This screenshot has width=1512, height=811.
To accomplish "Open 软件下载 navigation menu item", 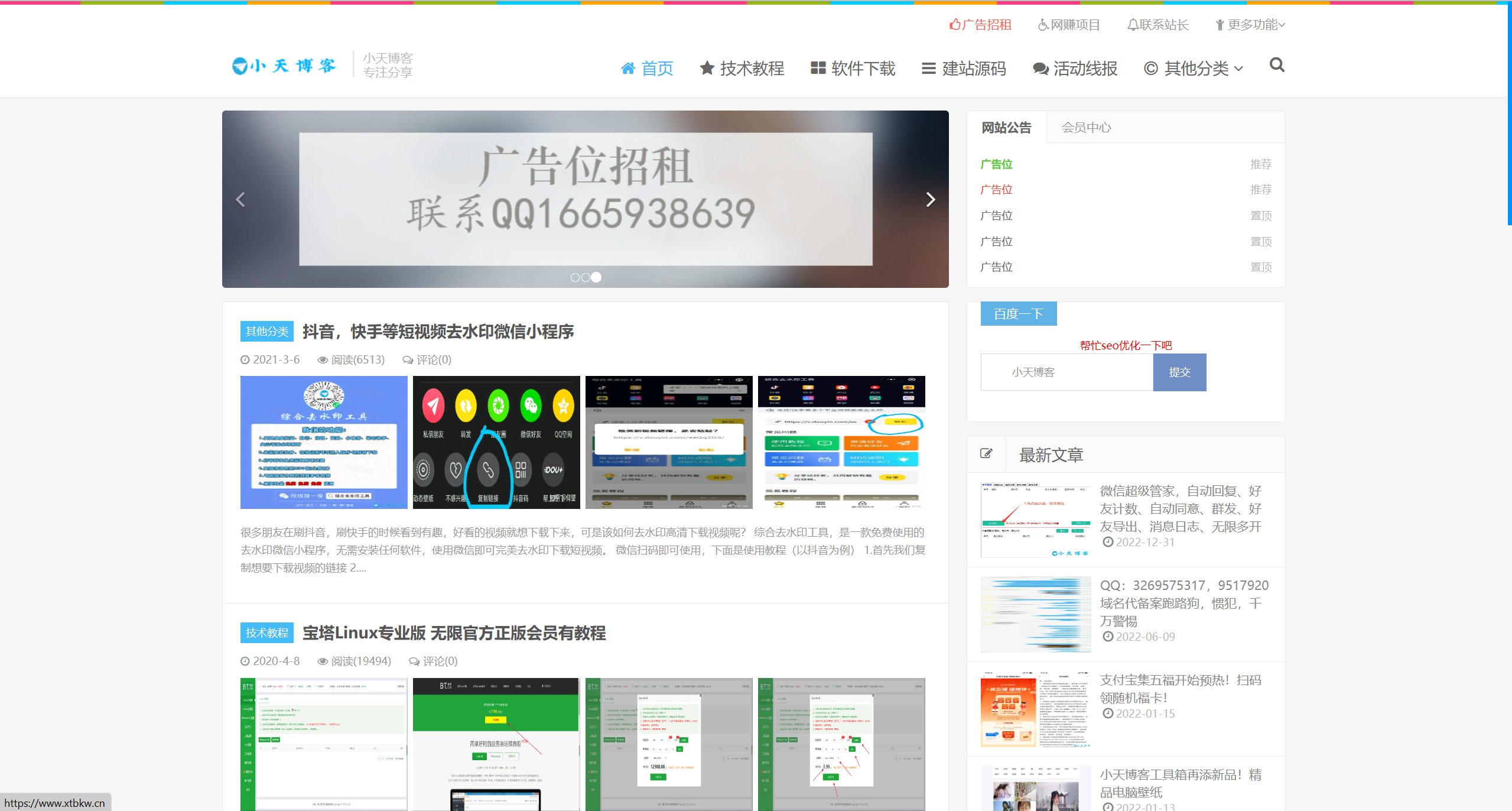I will pos(853,69).
